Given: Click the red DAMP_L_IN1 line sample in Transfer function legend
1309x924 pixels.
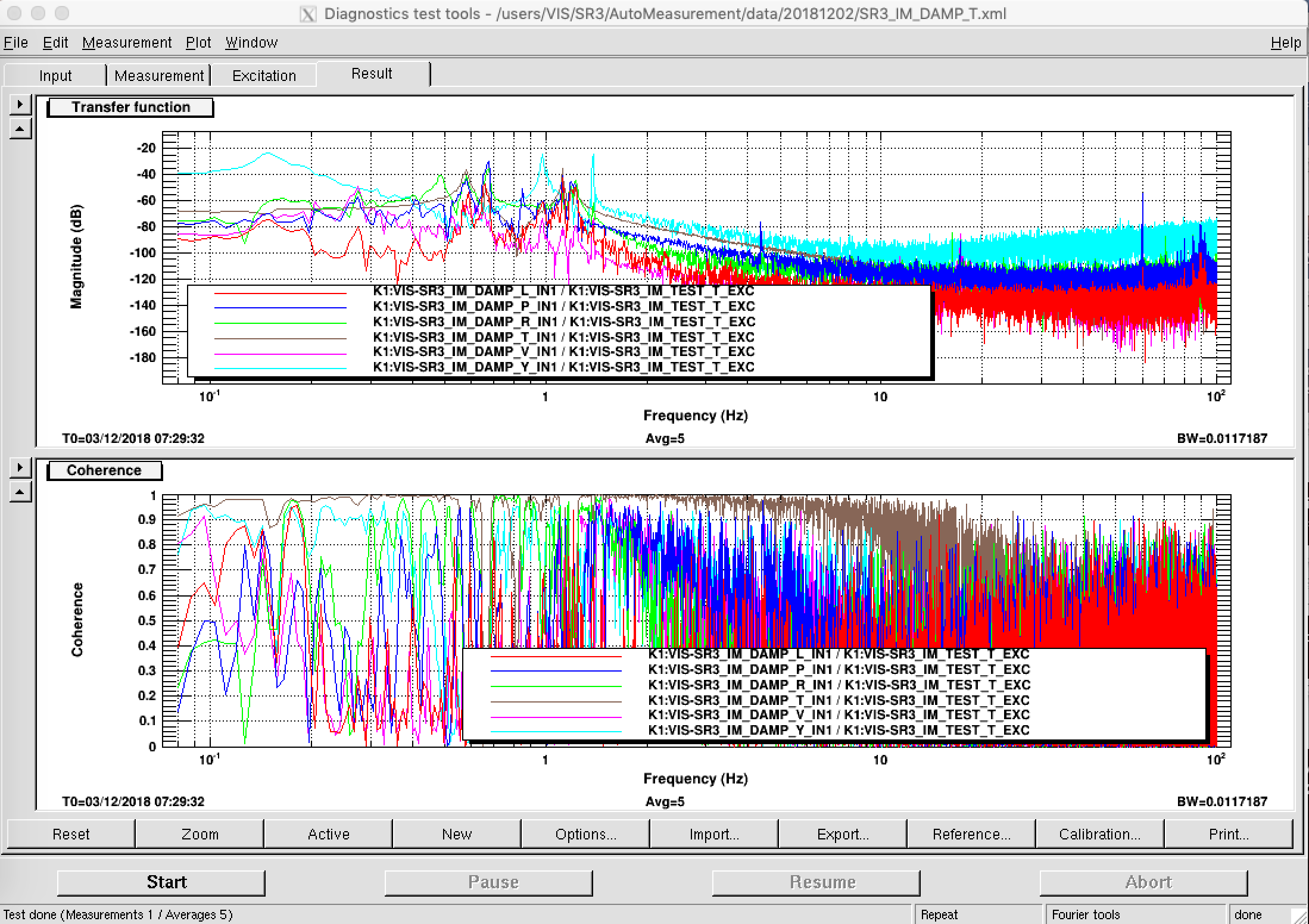Looking at the screenshot, I should [x=280, y=293].
